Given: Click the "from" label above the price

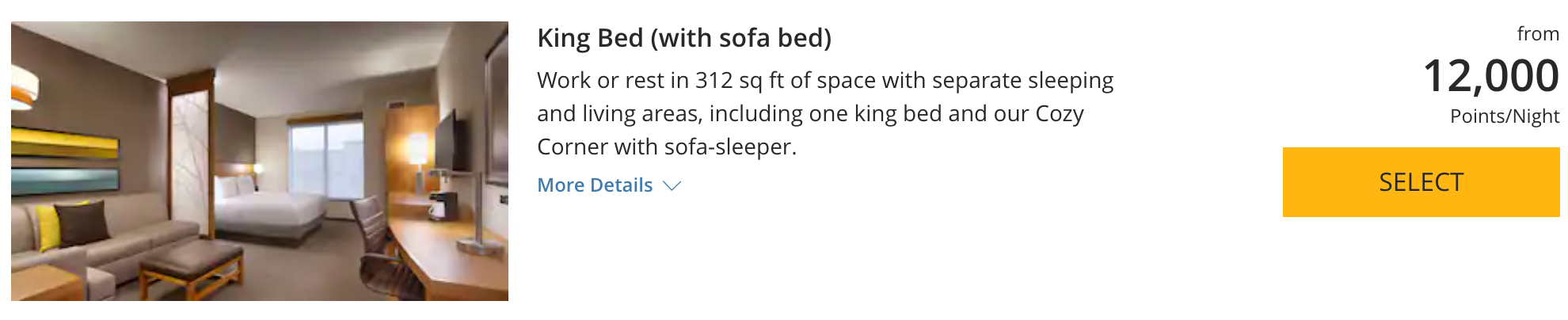Looking at the screenshot, I should click(x=1538, y=34).
